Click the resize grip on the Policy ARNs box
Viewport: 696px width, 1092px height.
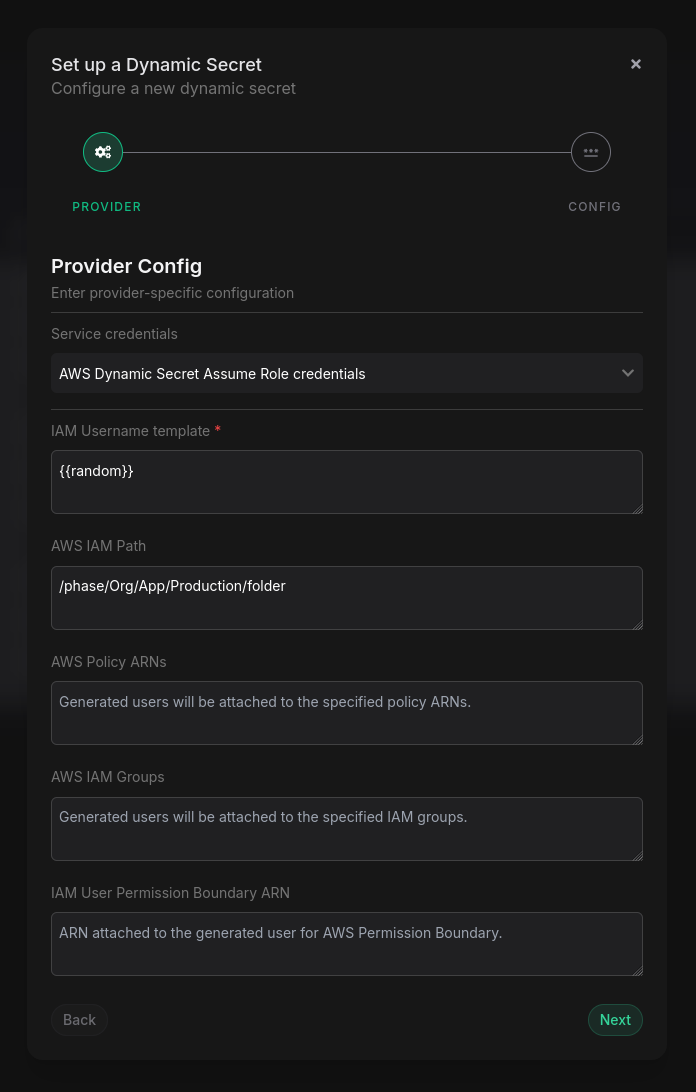(637, 741)
